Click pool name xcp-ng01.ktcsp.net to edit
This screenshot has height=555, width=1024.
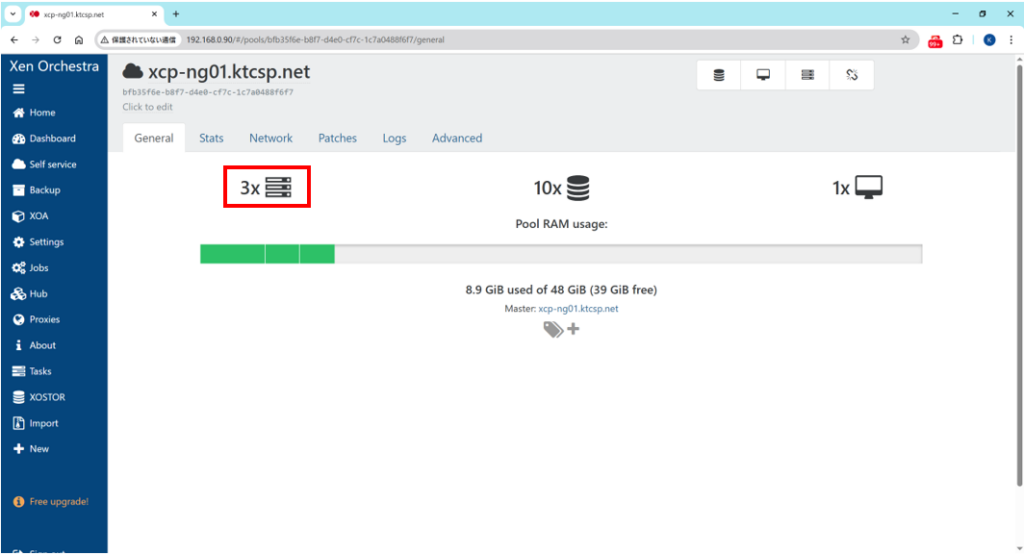tap(229, 72)
